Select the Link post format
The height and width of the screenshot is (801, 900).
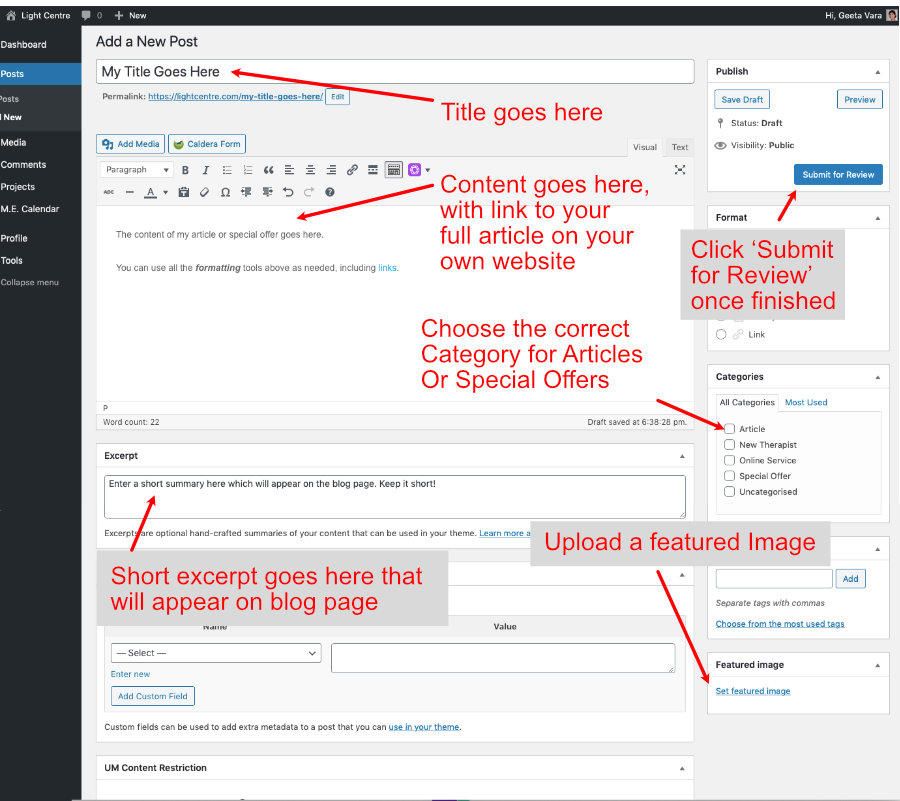[x=721, y=335]
